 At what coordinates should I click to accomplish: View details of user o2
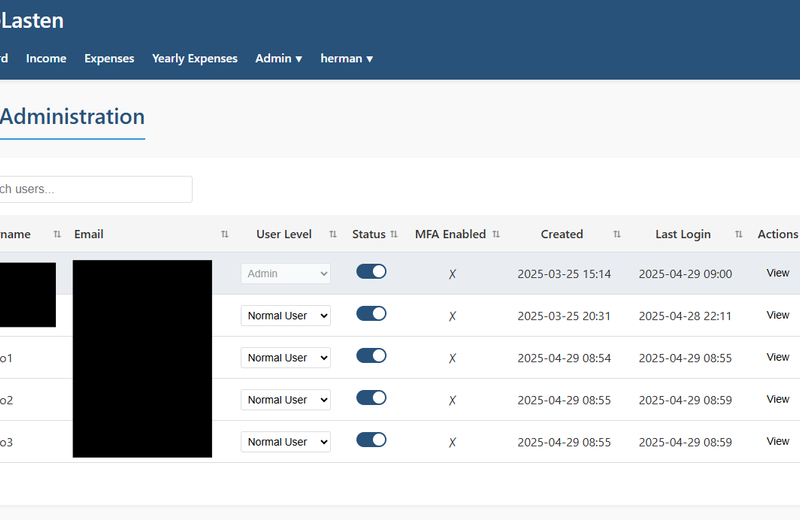click(x=778, y=399)
